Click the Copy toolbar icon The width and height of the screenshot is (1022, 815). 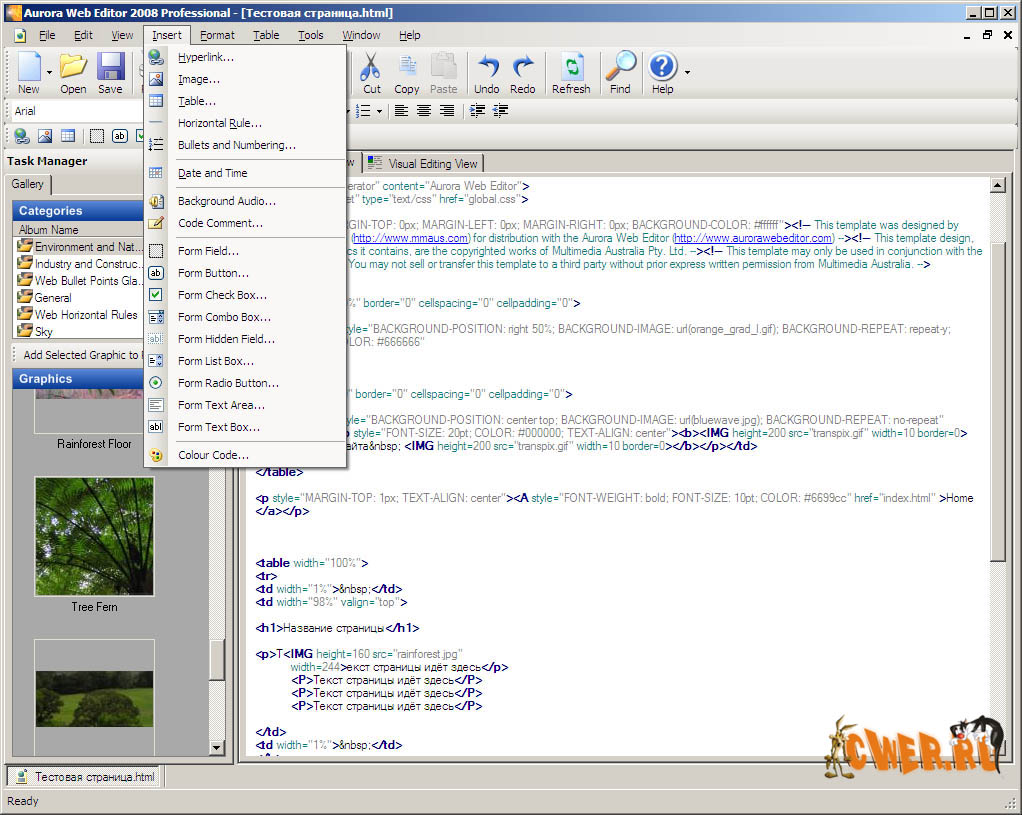(407, 73)
